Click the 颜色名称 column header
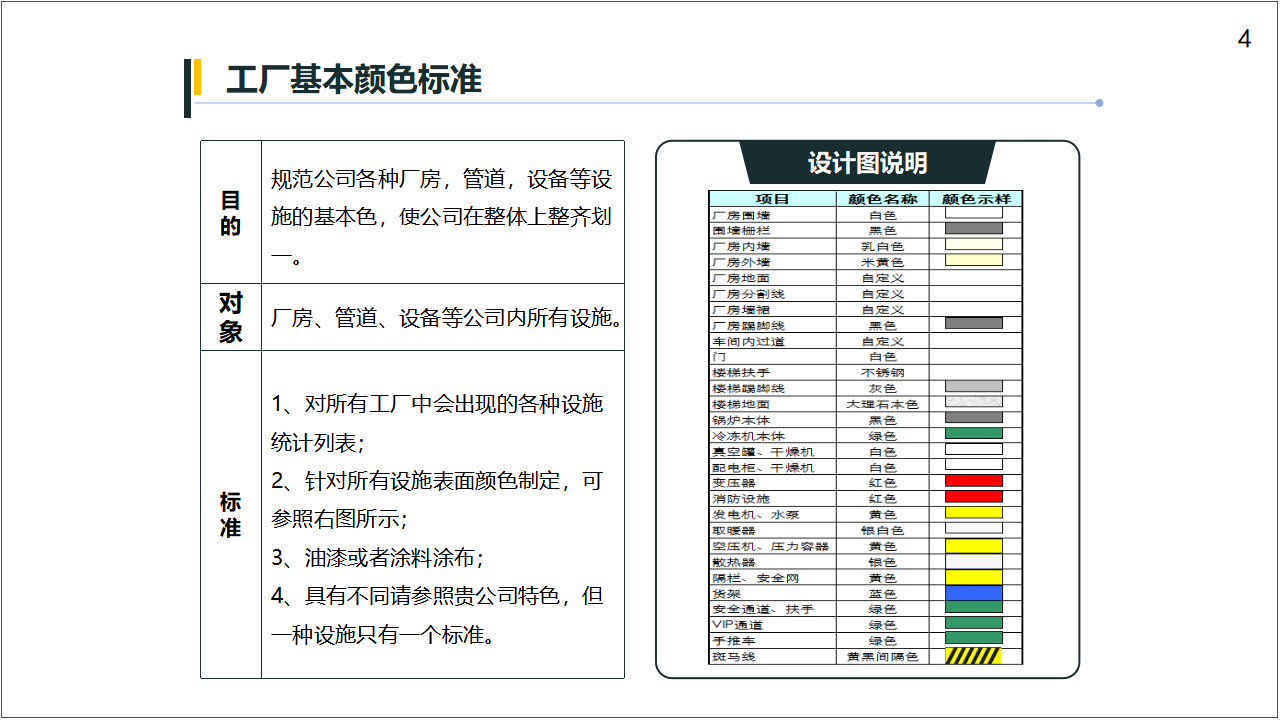The height and width of the screenshot is (720, 1280). coord(882,199)
